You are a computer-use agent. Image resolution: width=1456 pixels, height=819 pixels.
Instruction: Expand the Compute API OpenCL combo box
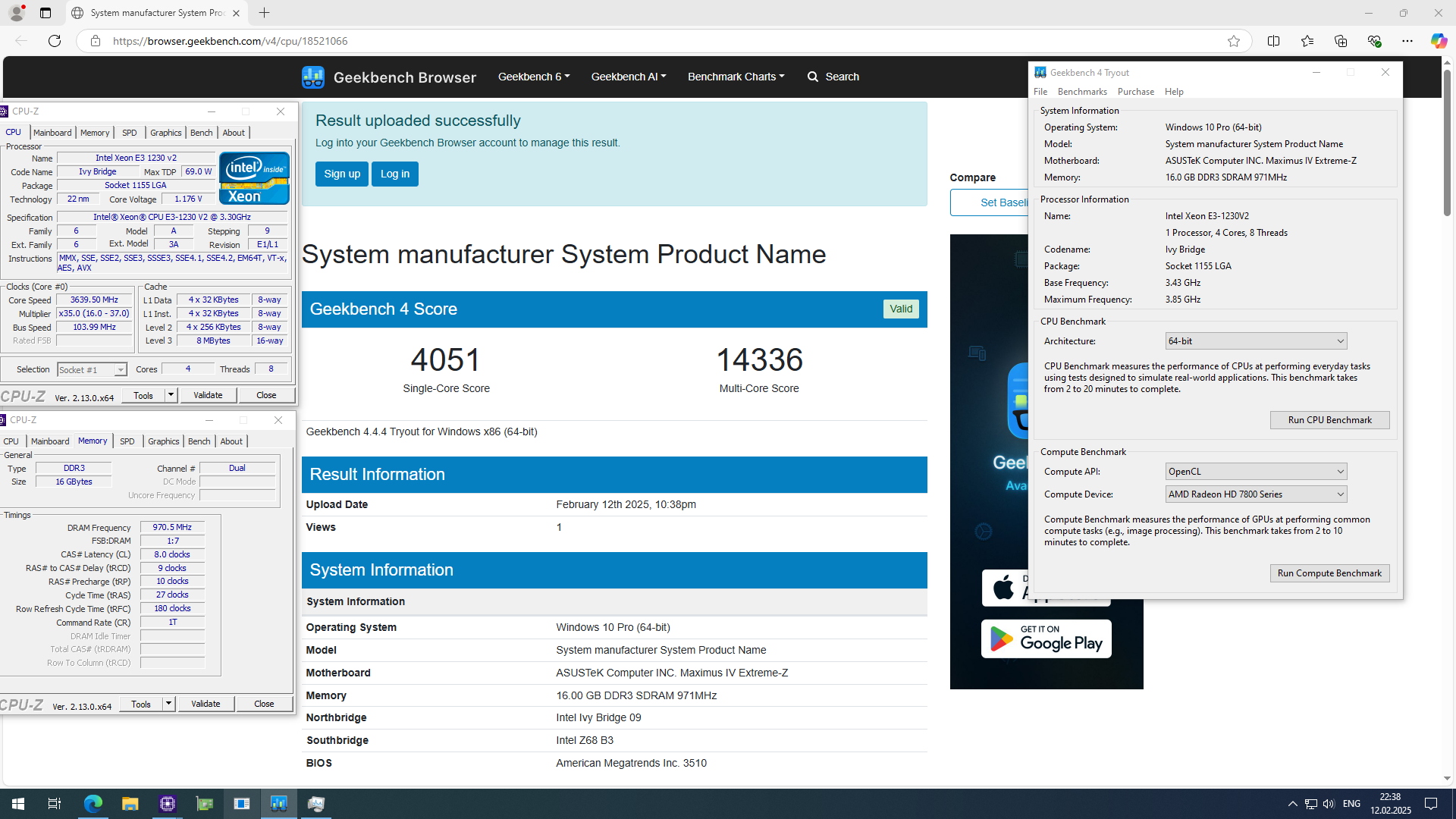tap(1256, 472)
